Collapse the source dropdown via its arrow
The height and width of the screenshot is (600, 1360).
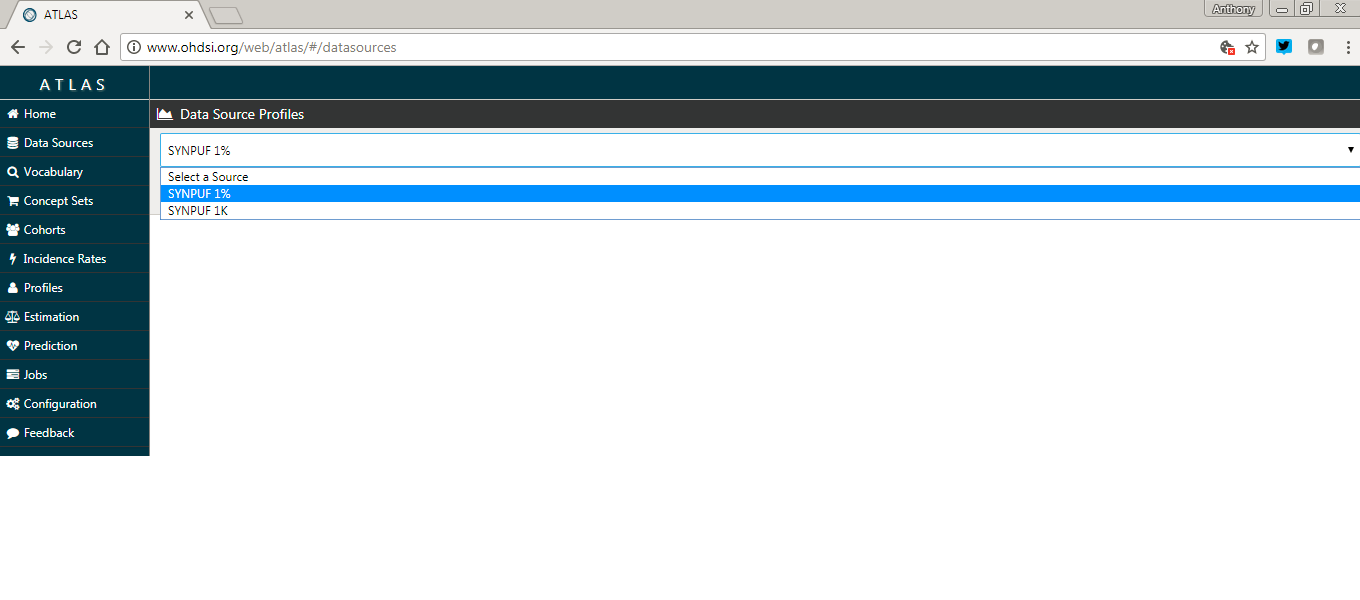coord(1350,150)
